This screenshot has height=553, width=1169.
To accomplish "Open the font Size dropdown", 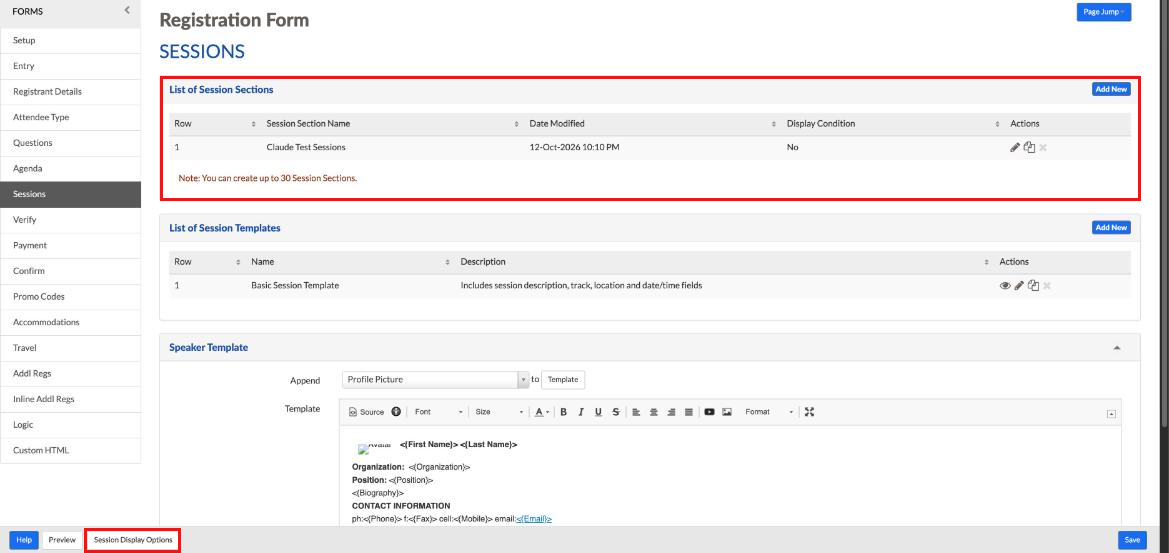I will [x=498, y=412].
